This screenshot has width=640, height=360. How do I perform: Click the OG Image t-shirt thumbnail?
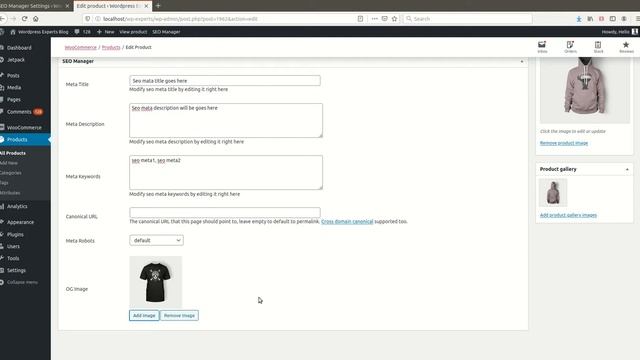[156, 282]
